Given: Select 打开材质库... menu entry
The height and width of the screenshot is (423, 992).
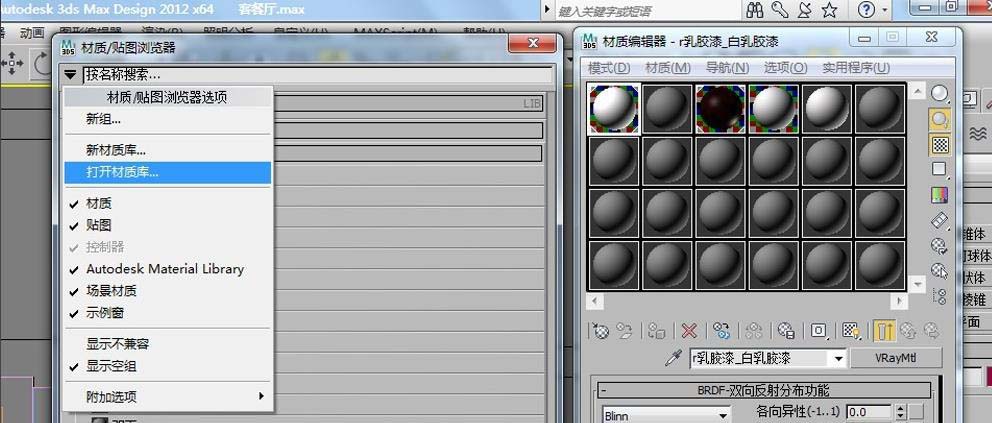Looking at the screenshot, I should click(168, 172).
